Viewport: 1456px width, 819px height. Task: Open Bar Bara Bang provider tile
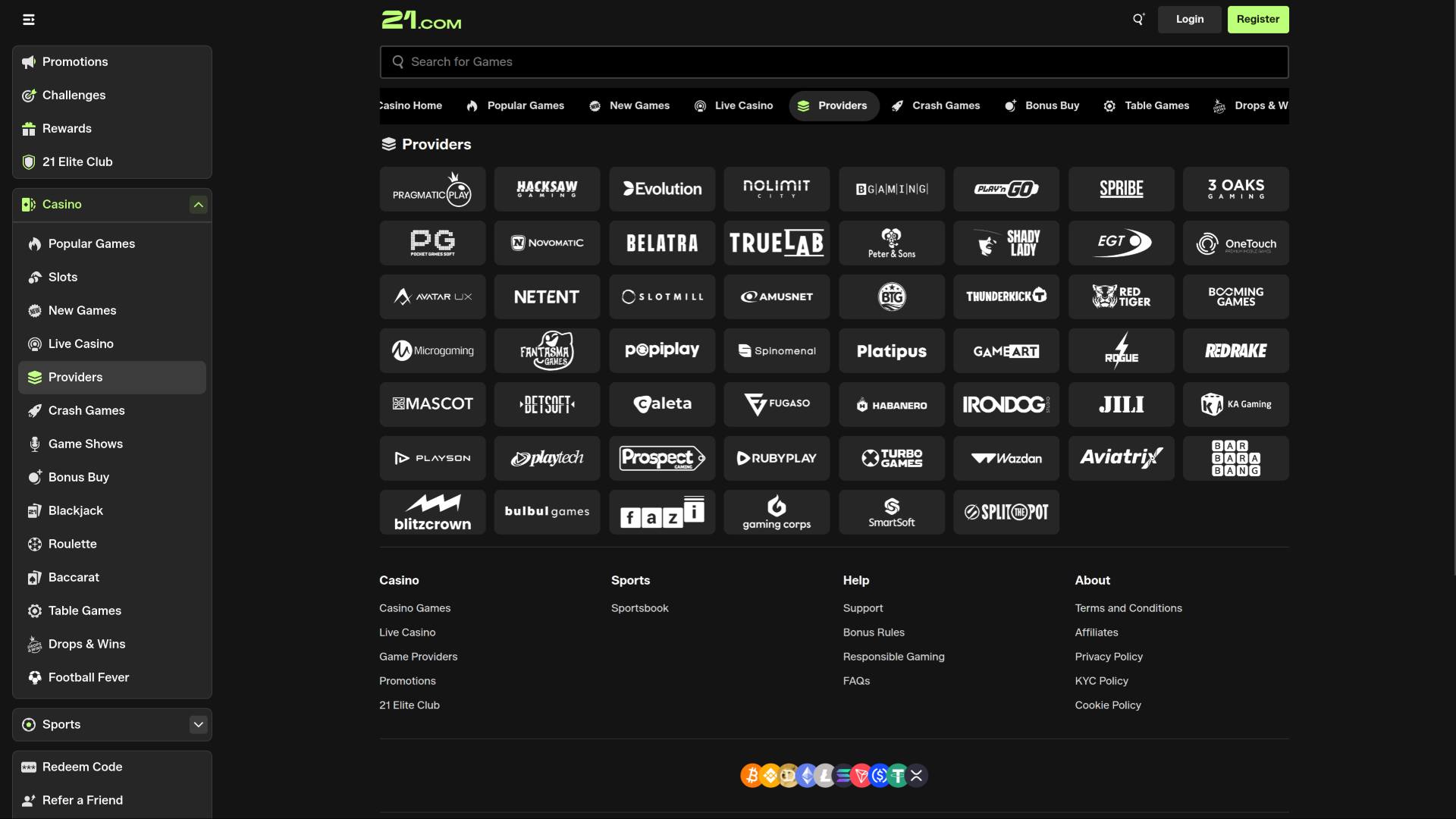[x=1236, y=458]
